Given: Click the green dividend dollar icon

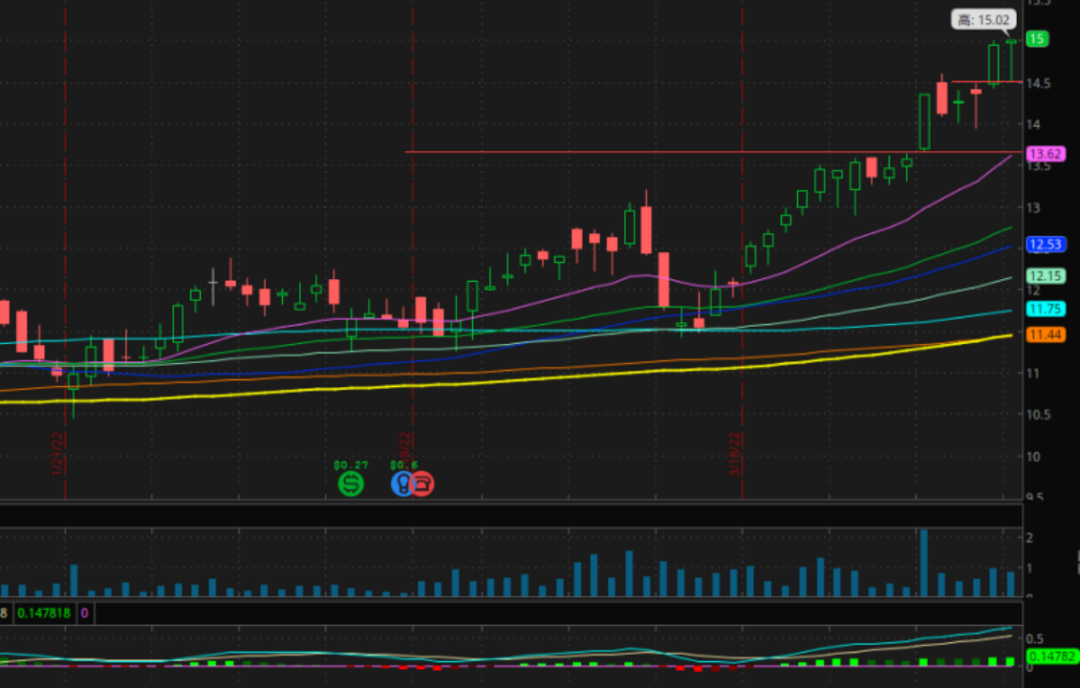Looking at the screenshot, I should click(x=351, y=484).
